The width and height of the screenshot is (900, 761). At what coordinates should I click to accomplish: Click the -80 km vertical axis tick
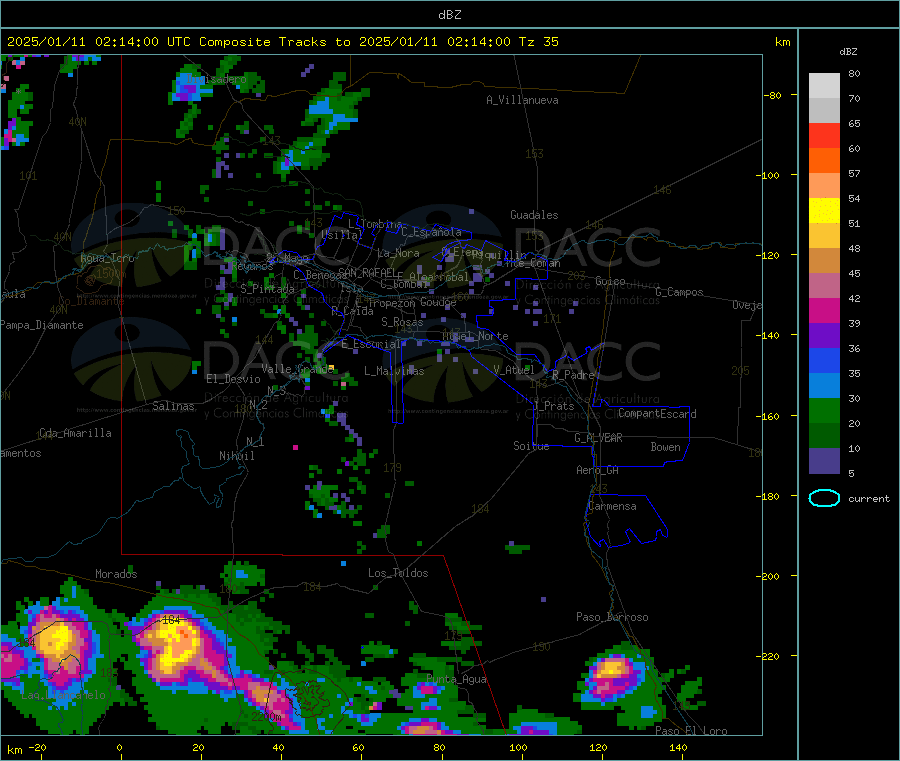(x=773, y=95)
